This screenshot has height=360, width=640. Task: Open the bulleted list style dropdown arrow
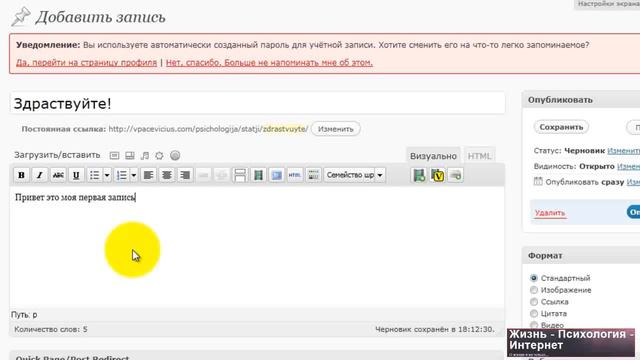107,175
